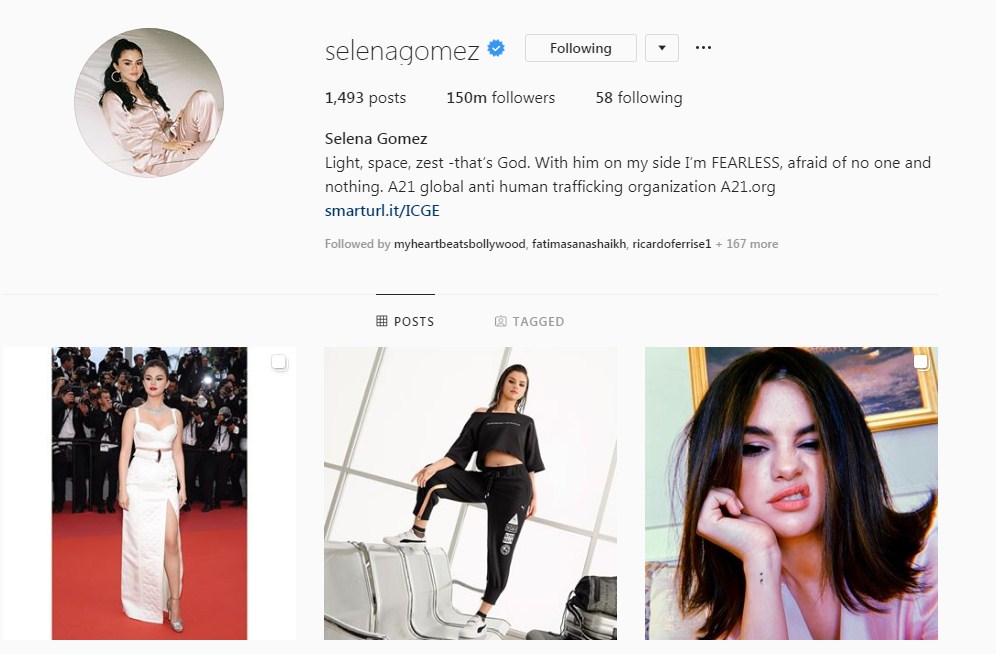Click the grid icon beside POSTS
The width and height of the screenshot is (996, 654).
382,321
